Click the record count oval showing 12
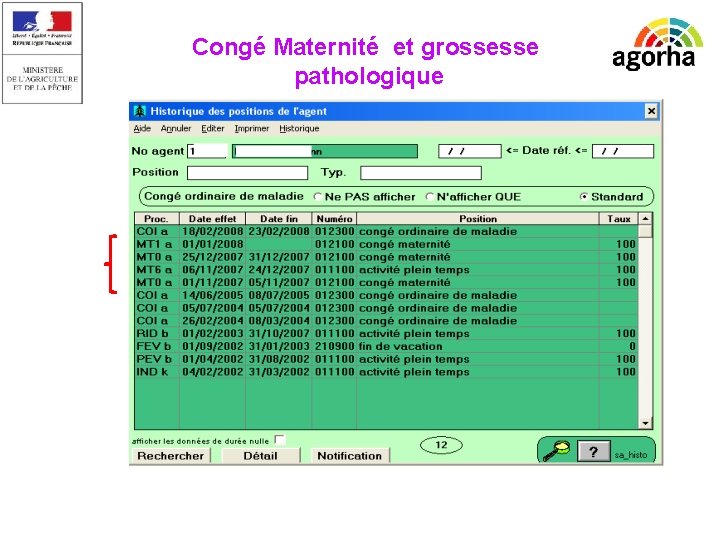 coord(441,444)
